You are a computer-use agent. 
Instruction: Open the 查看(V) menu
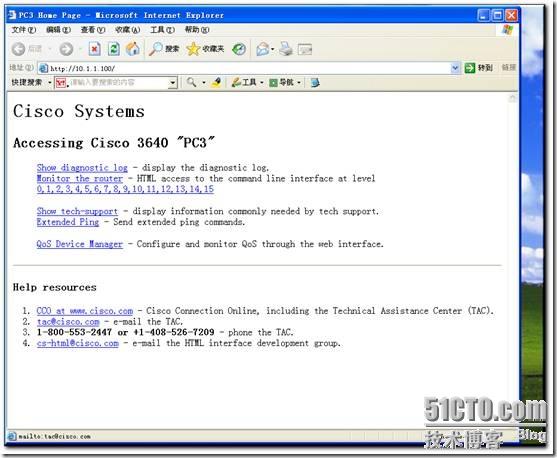(93, 30)
